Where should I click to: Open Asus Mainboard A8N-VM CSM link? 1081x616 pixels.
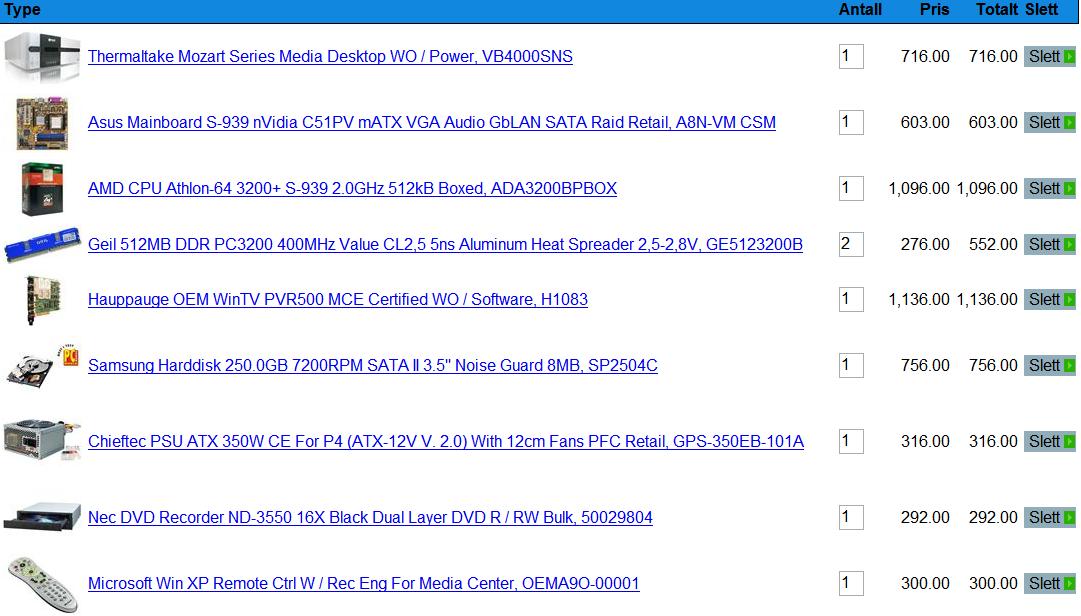pos(432,123)
